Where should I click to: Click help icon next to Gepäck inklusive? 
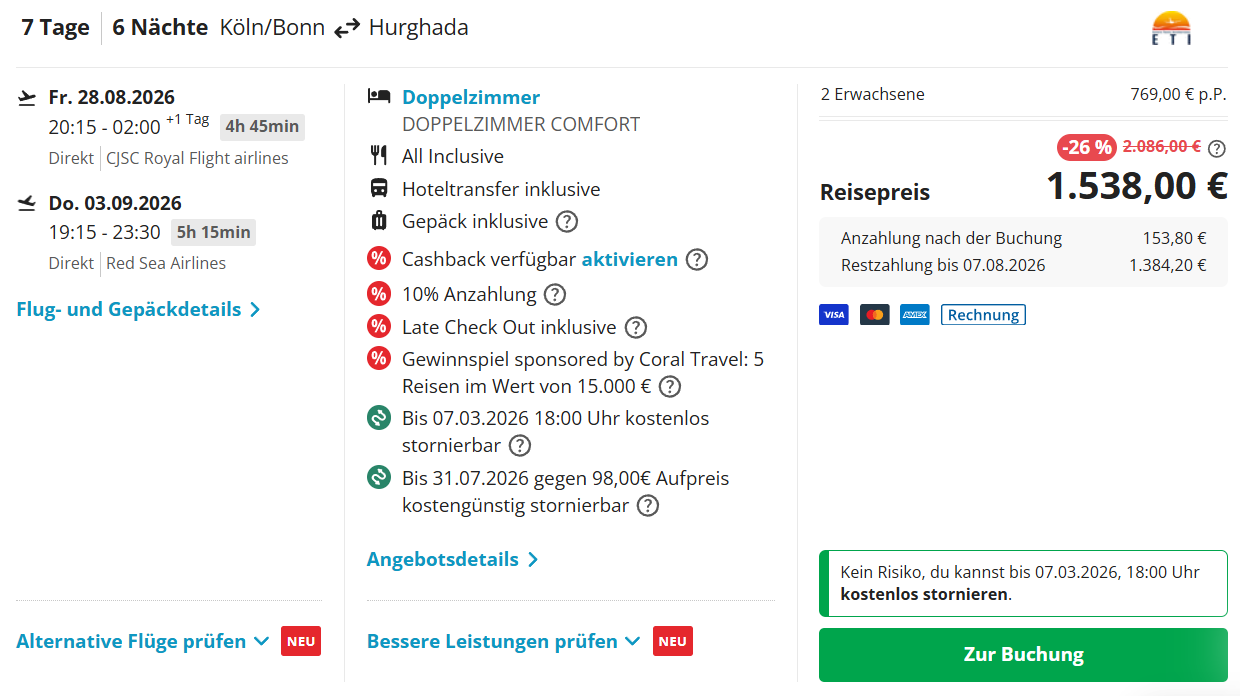[567, 222]
